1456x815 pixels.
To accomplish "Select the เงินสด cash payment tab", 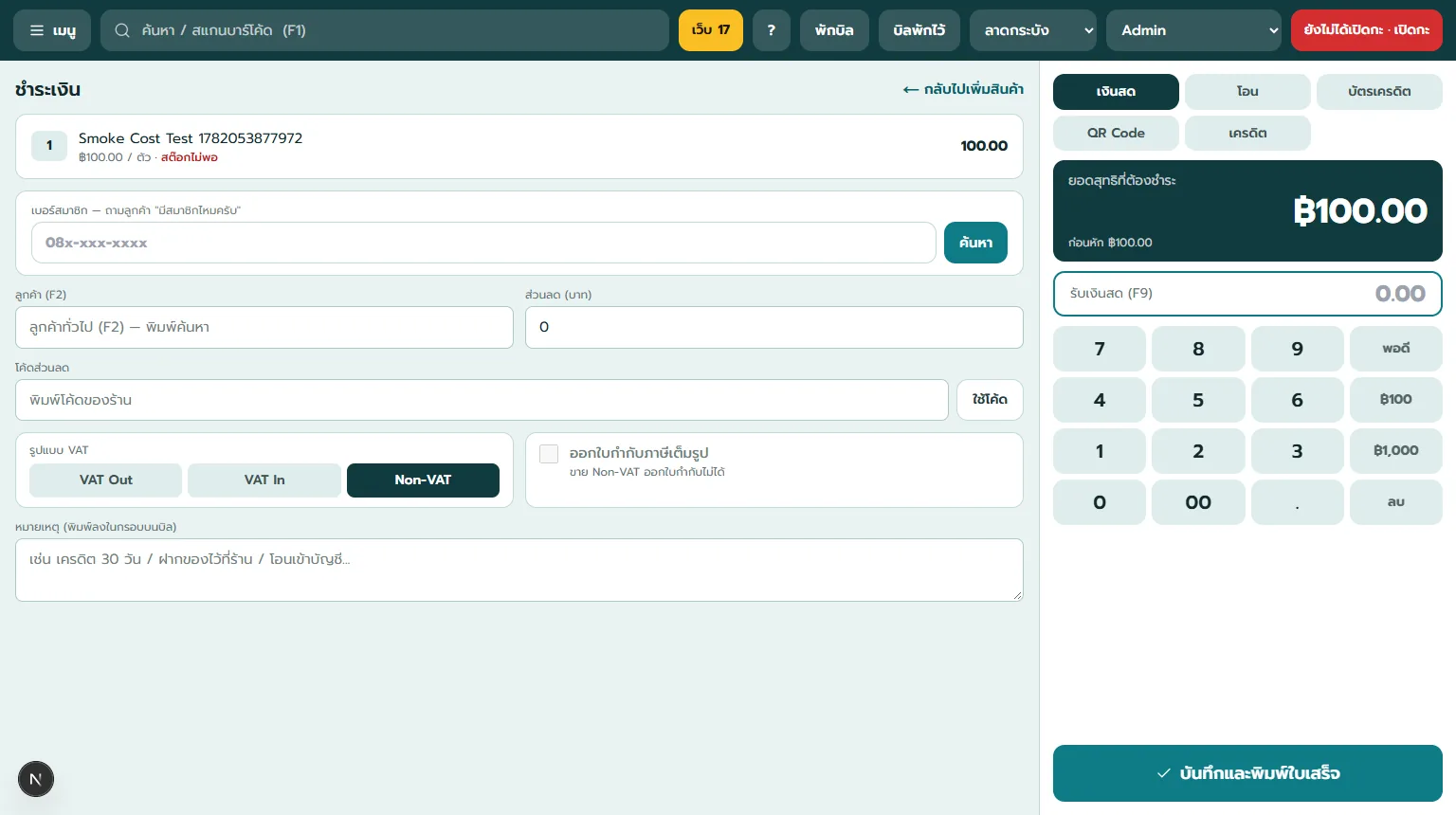I will [1116, 92].
